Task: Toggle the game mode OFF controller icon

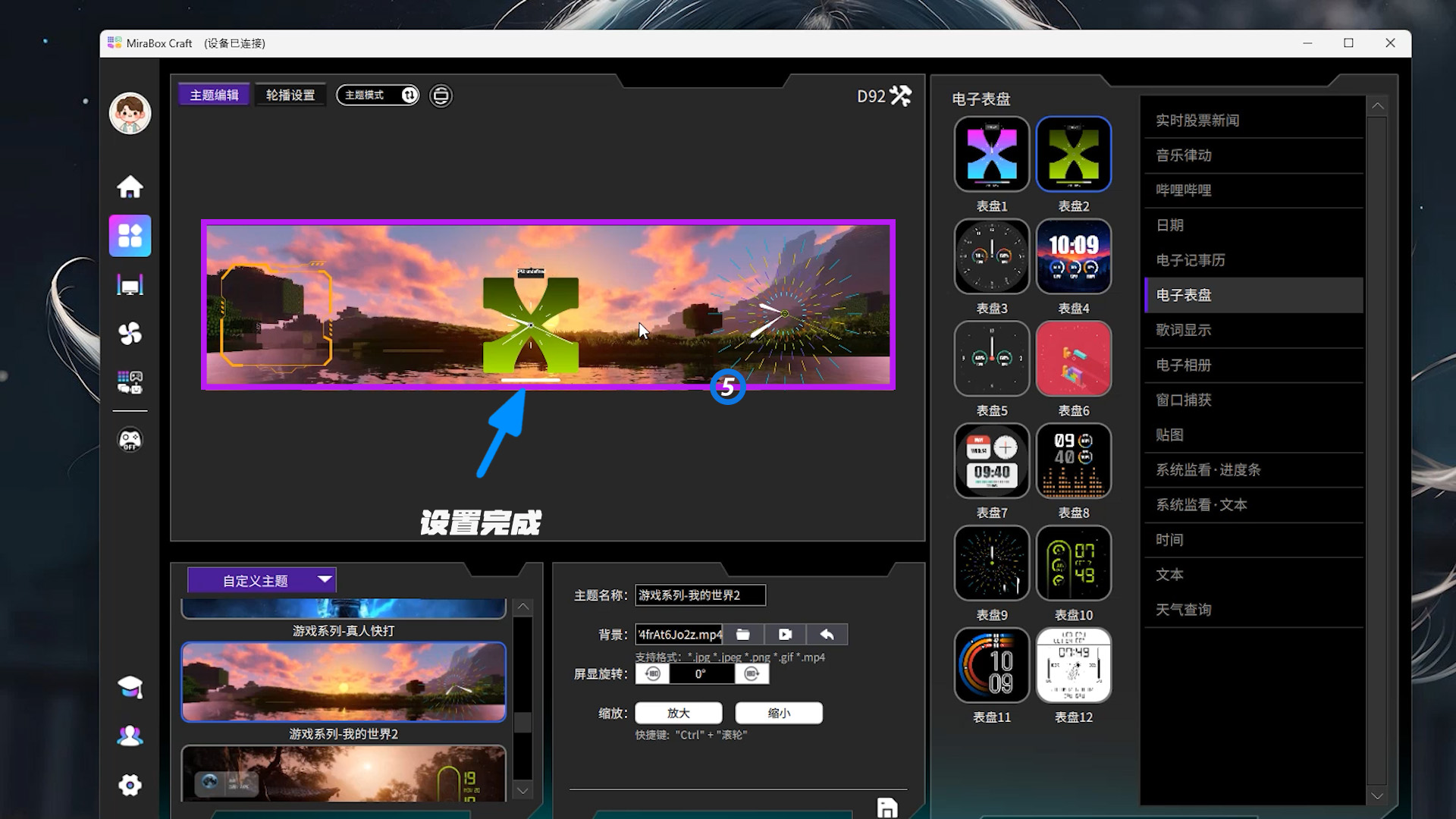Action: 130,440
